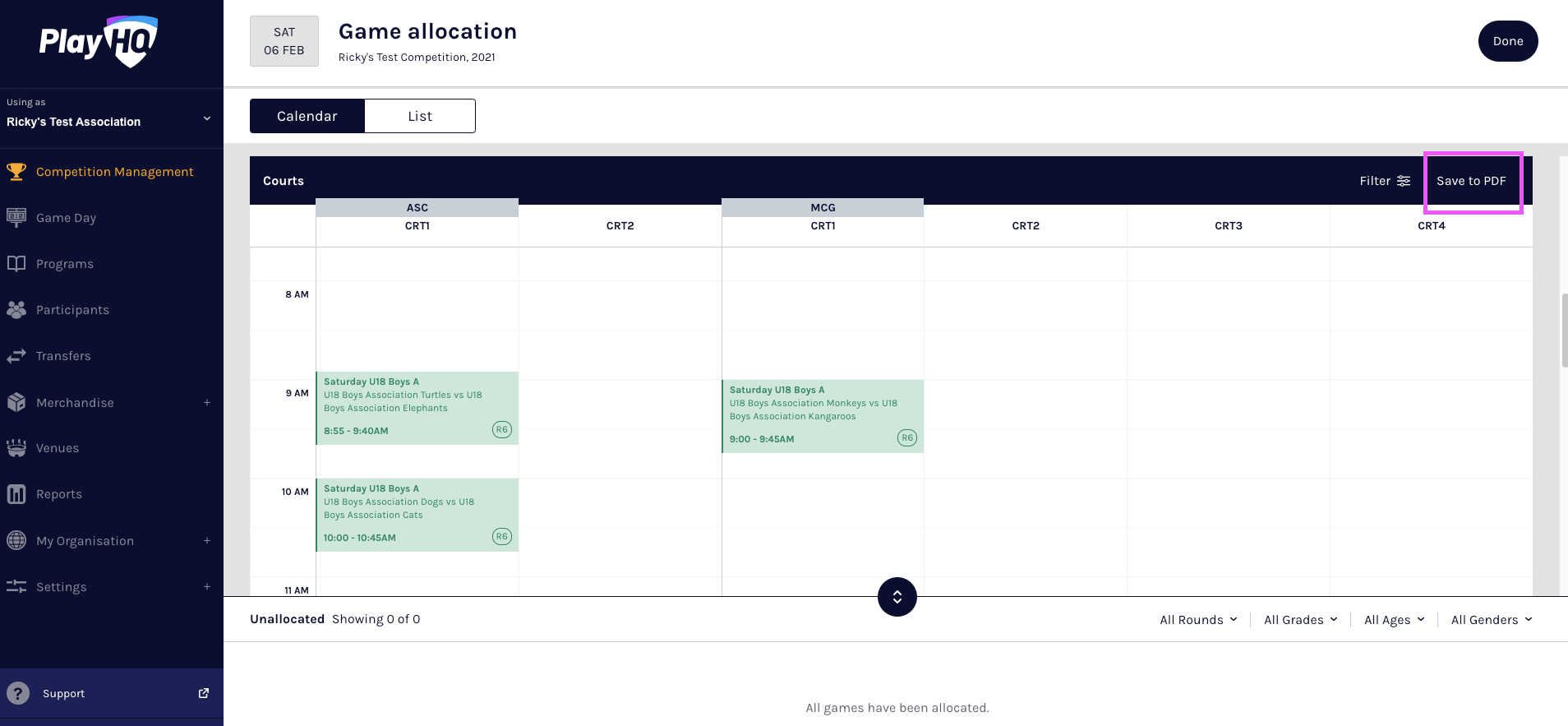The image size is (1568, 726).
Task: Switch to List view
Action: pos(420,116)
